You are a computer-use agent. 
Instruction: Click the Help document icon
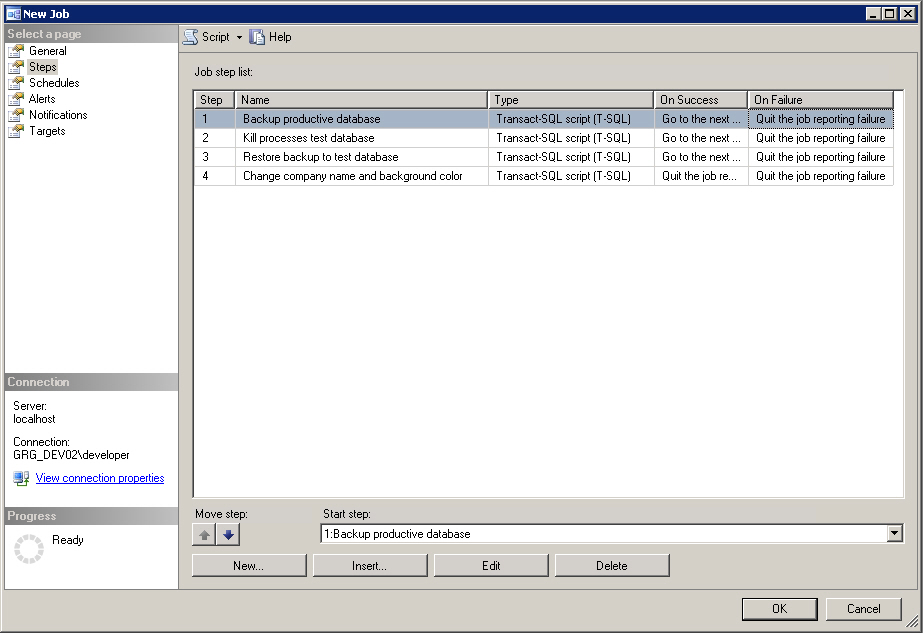[x=257, y=37]
